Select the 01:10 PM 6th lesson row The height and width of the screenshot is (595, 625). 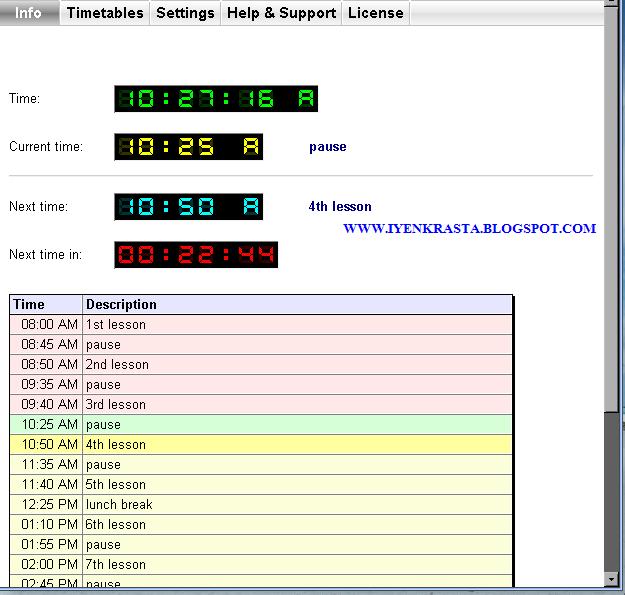261,524
